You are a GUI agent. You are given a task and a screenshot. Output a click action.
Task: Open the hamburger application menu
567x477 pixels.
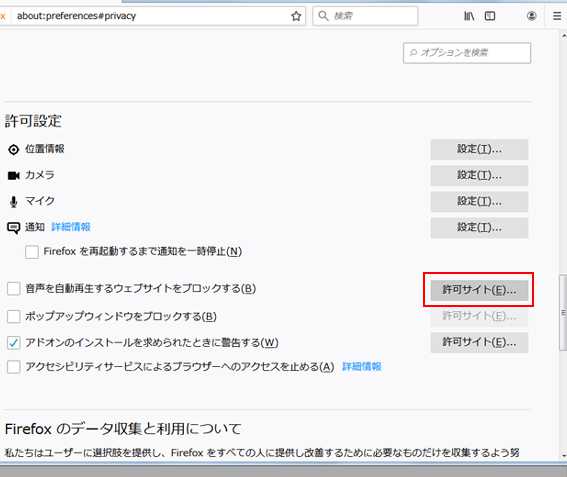coord(557,16)
